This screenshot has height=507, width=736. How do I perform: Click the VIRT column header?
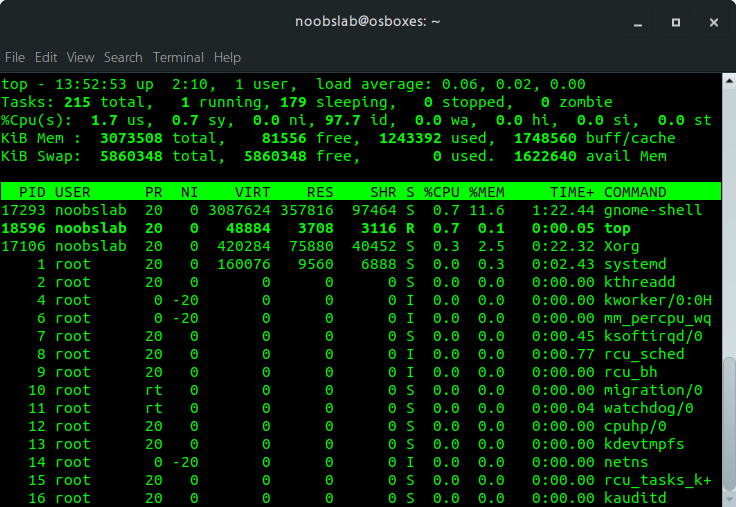click(x=253, y=192)
